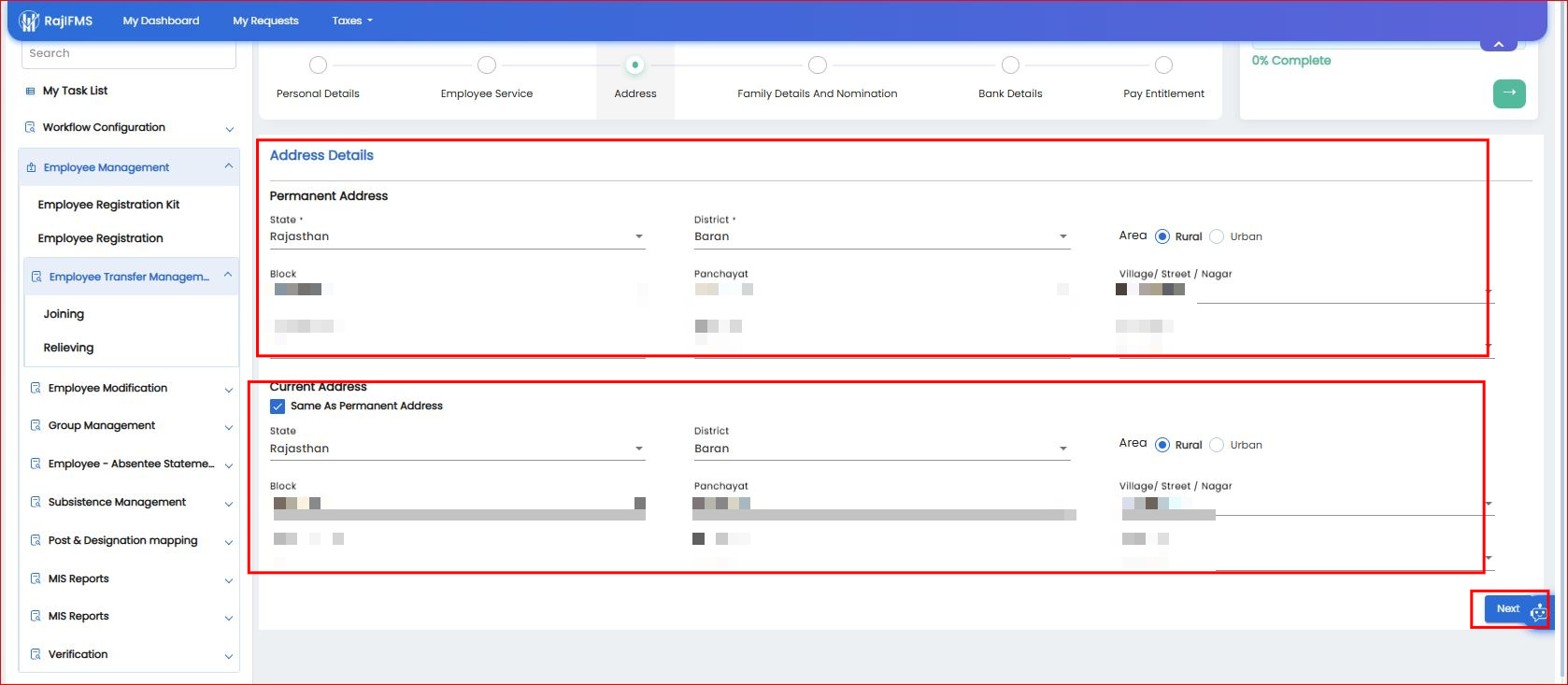Open the Current Address State dropdown

(457, 449)
